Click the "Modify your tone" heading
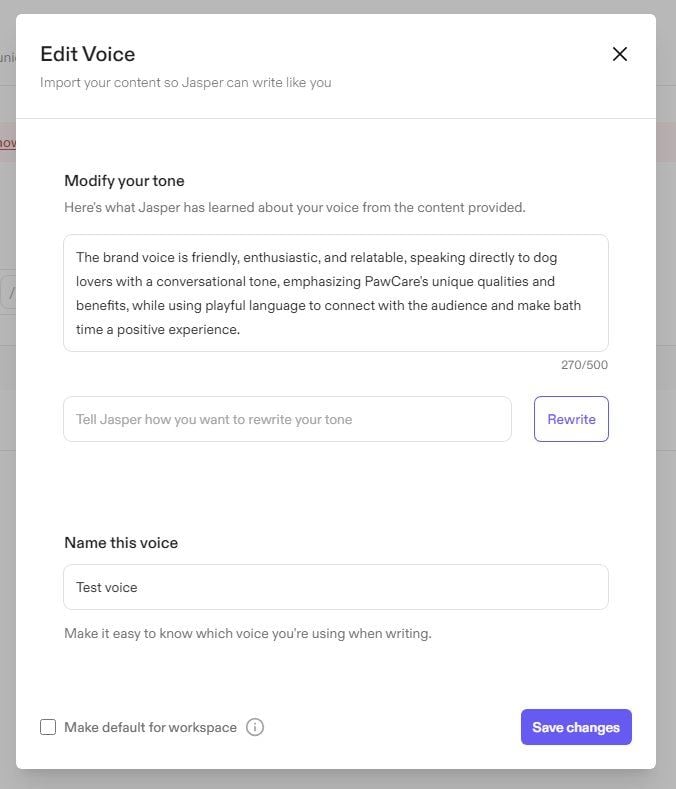Image resolution: width=676 pixels, height=789 pixels. 124,181
